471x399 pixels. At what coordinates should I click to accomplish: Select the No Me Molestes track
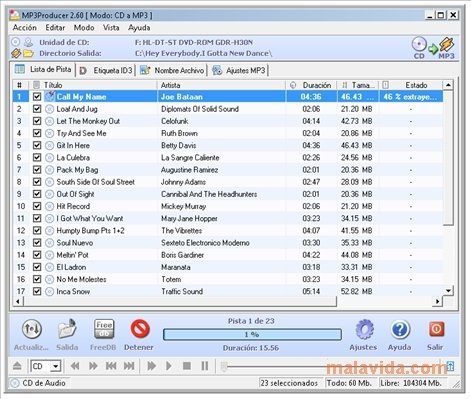tap(228, 279)
